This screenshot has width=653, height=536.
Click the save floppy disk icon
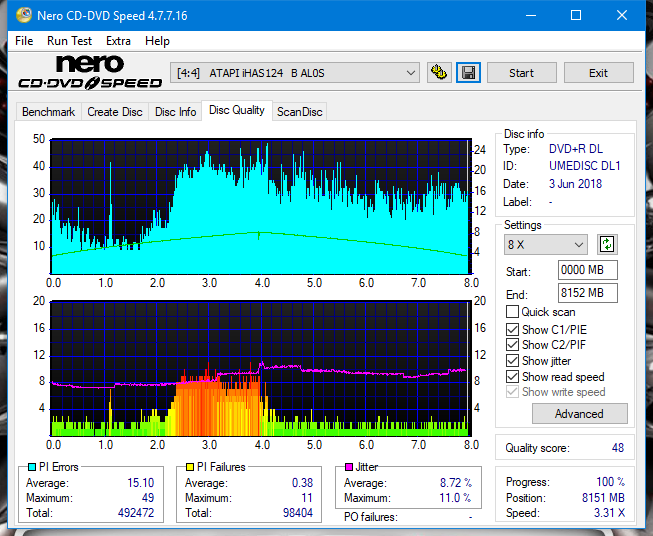click(x=469, y=73)
